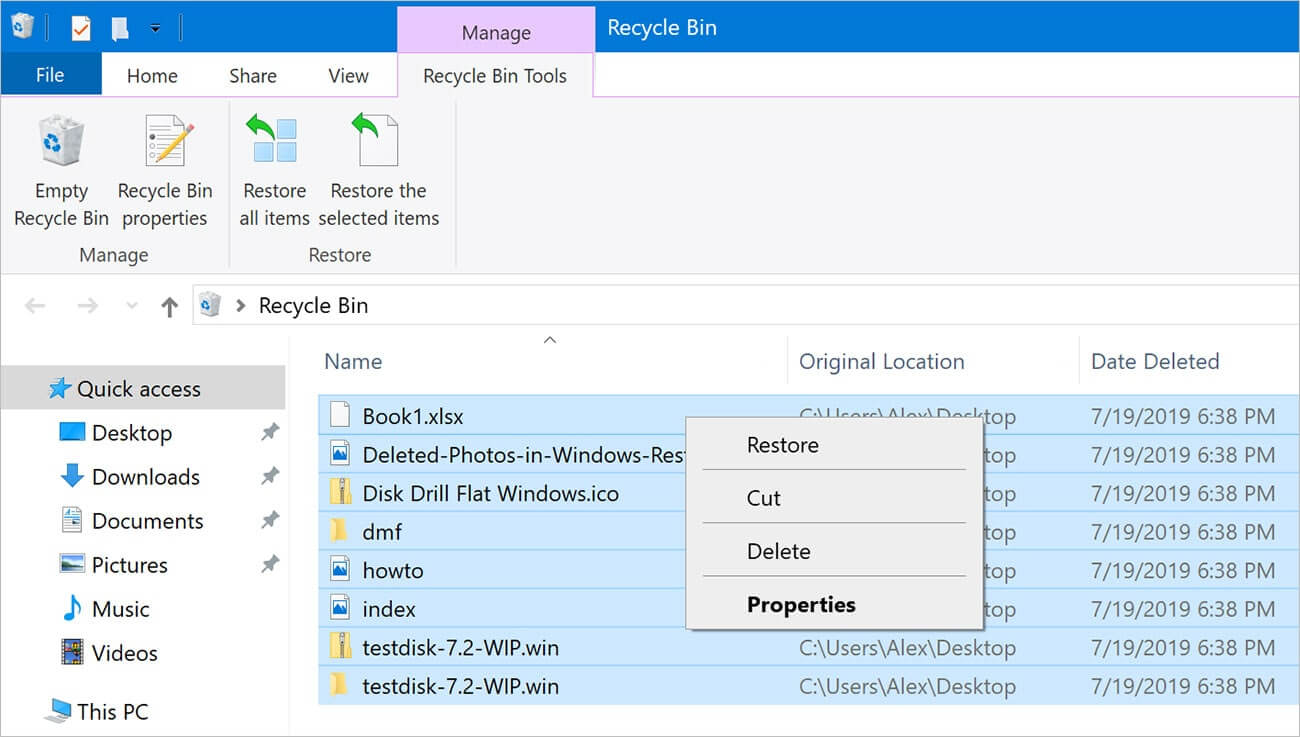
Task: Sort by the Date Deleted column header
Action: [x=1154, y=362]
